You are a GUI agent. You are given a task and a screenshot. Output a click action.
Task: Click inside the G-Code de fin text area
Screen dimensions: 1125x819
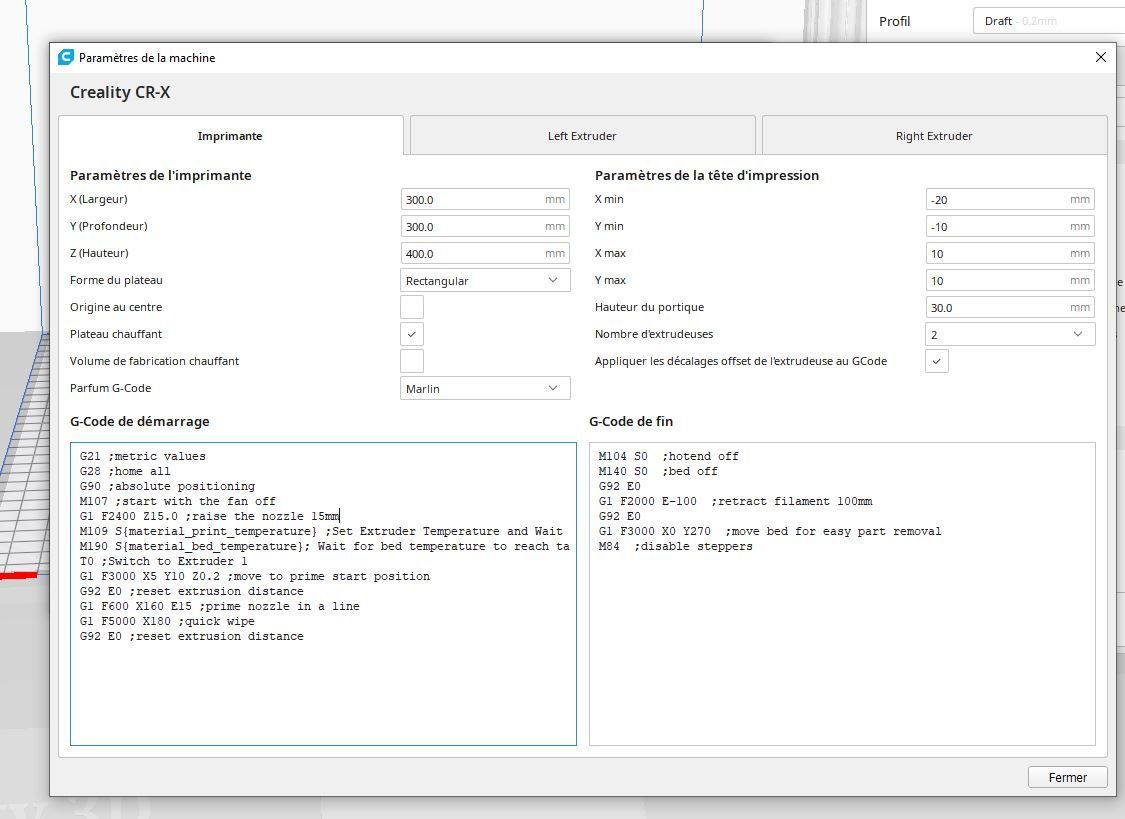tap(842, 594)
